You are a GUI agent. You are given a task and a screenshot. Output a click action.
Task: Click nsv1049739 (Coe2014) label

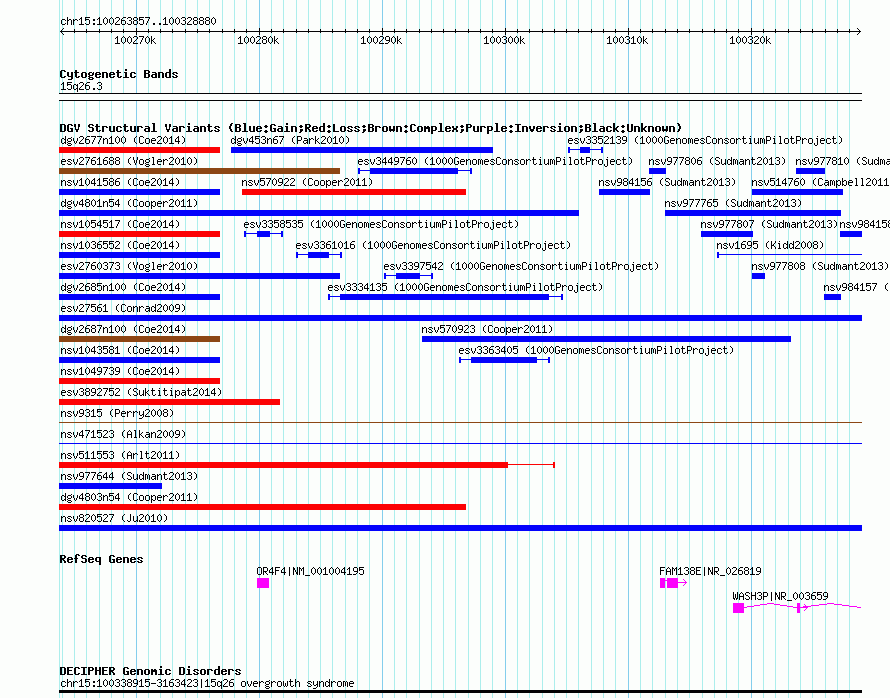coord(120,371)
